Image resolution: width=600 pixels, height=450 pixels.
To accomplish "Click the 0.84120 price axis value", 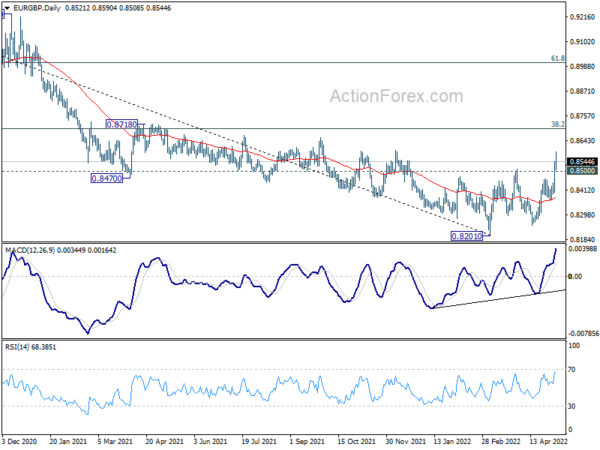I will [582, 190].
